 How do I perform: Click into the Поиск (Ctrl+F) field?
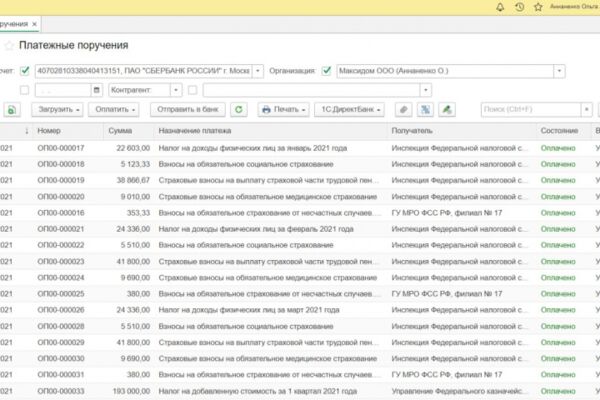(531, 110)
